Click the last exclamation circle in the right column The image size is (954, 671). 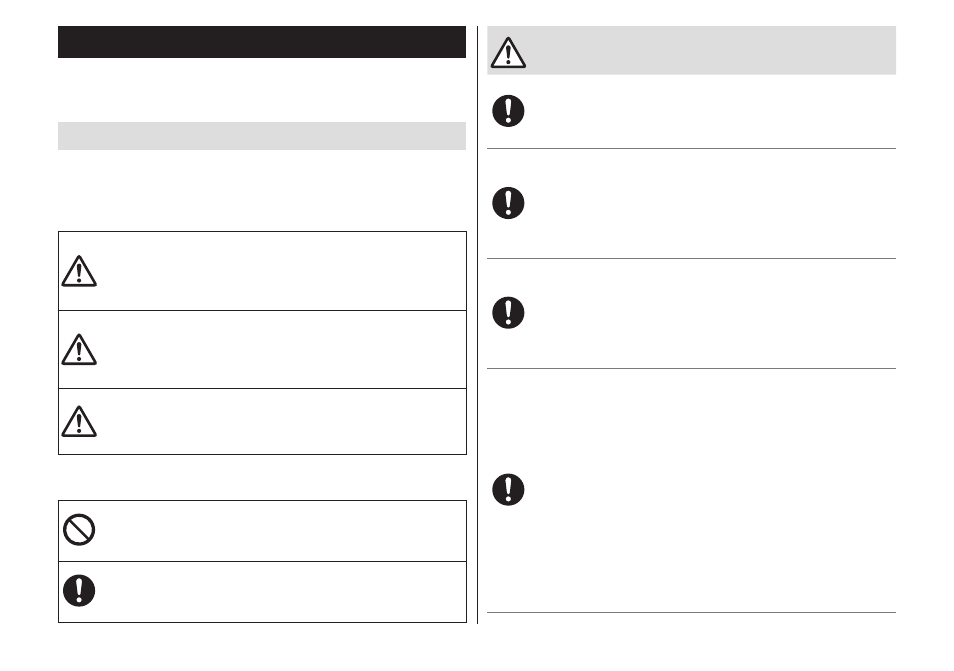(508, 490)
